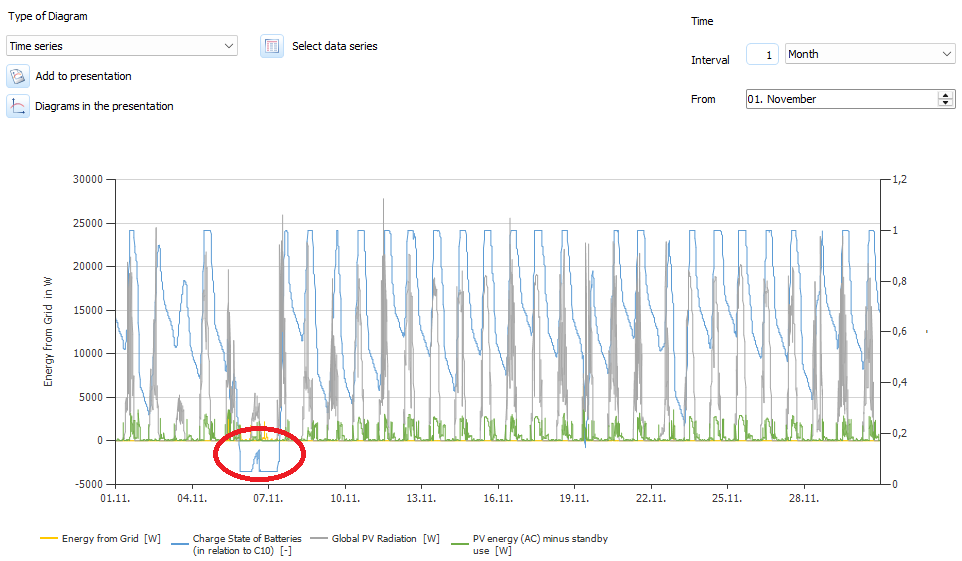Click inside the red circled area on the chart

point(259,455)
